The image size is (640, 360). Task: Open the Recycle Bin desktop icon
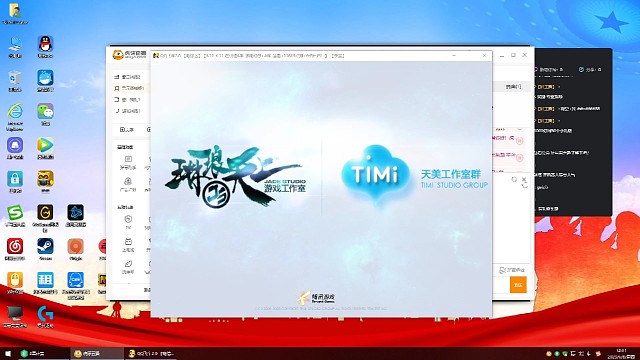(x=15, y=78)
